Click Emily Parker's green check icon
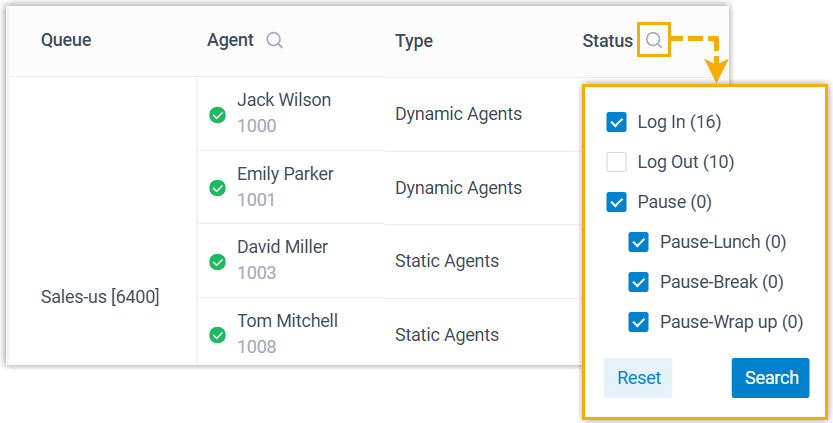The image size is (833, 423). [x=217, y=188]
